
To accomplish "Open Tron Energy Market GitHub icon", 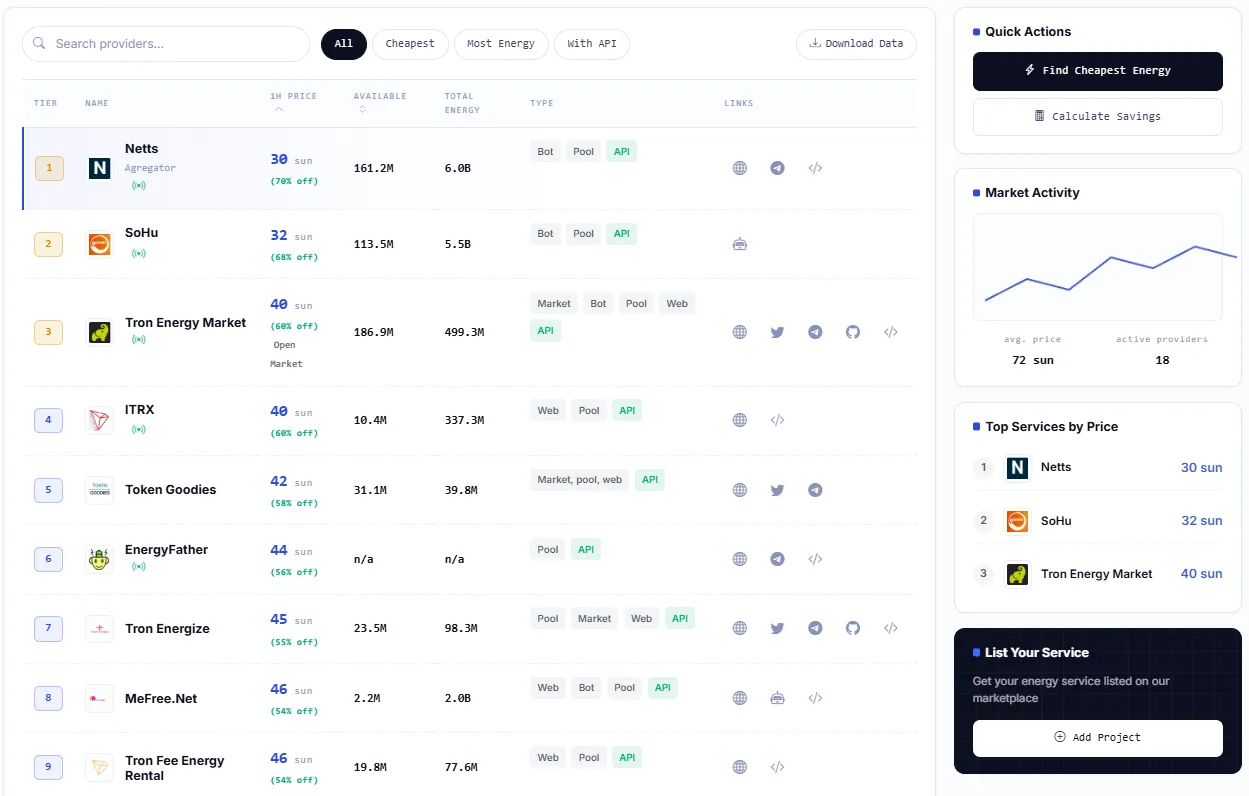I will pos(853,332).
